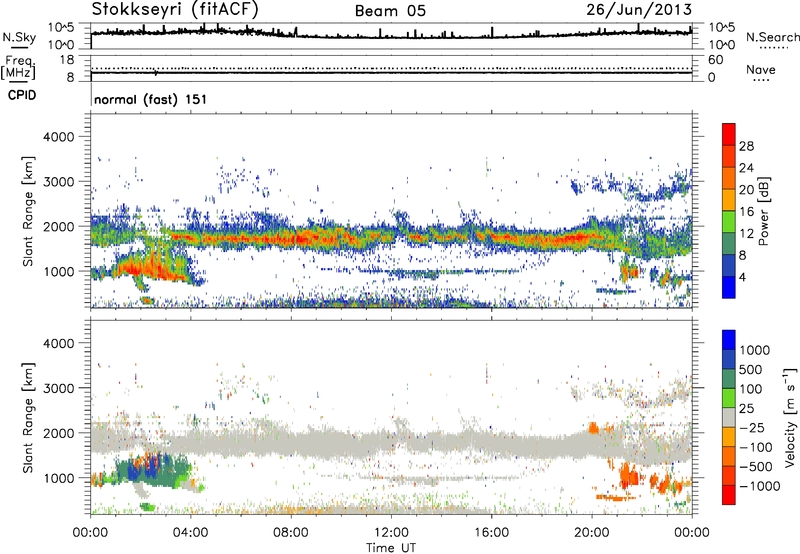Click the 'Power [dB]' color bar label
The image size is (800, 554).
tap(763, 211)
